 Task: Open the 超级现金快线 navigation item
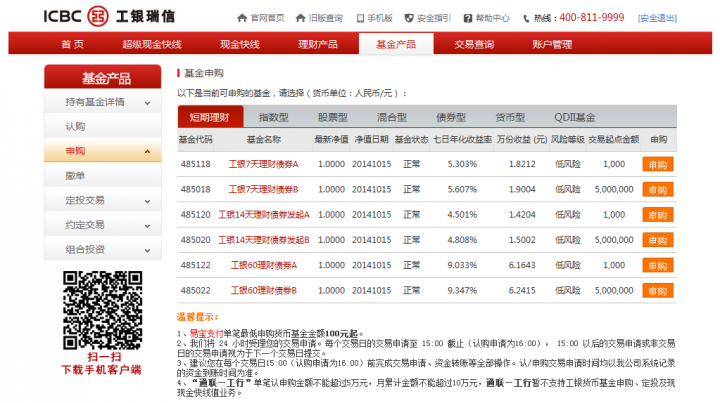[152, 44]
